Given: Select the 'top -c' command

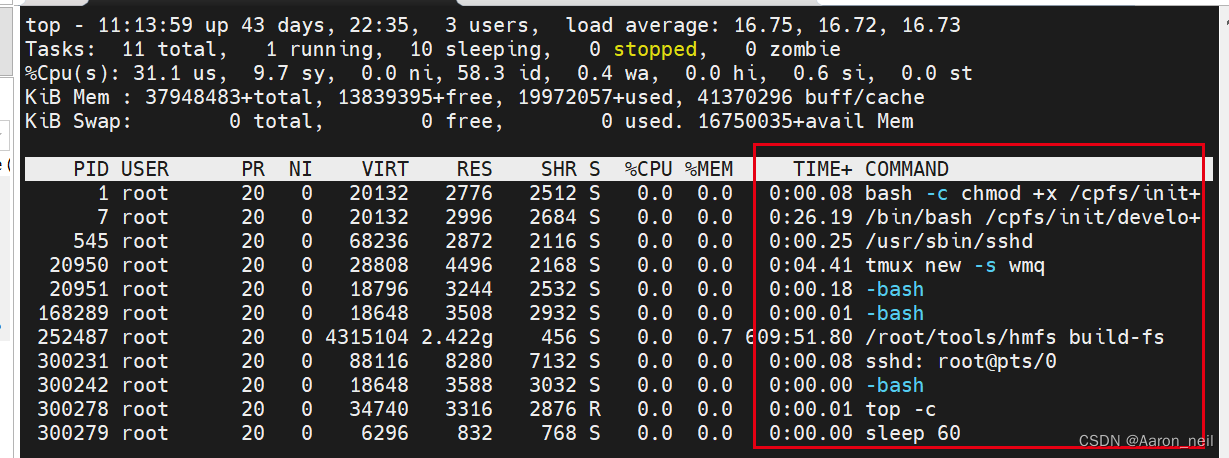Looking at the screenshot, I should pyautogui.click(x=901, y=409).
